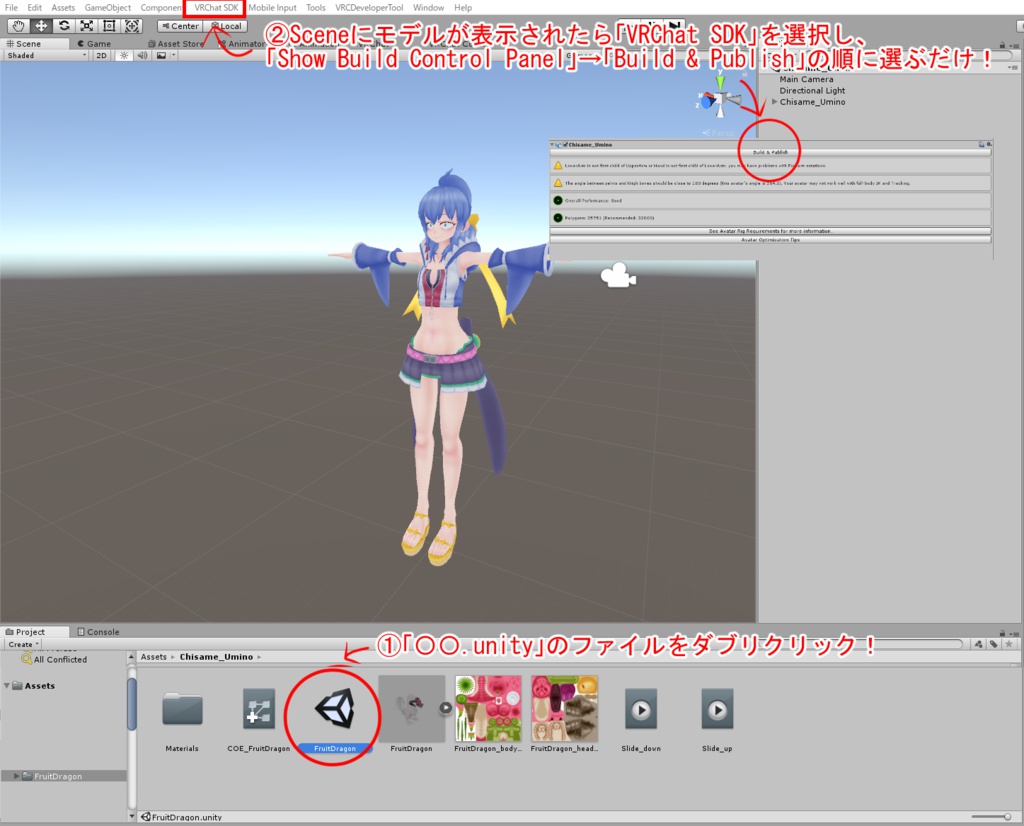Toggle scene lighting sun icon
This screenshot has height=826, width=1024.
pyautogui.click(x=123, y=56)
